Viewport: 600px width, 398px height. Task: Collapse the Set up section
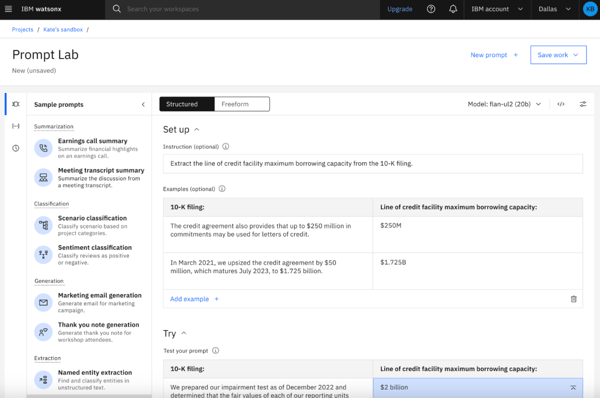(x=197, y=129)
